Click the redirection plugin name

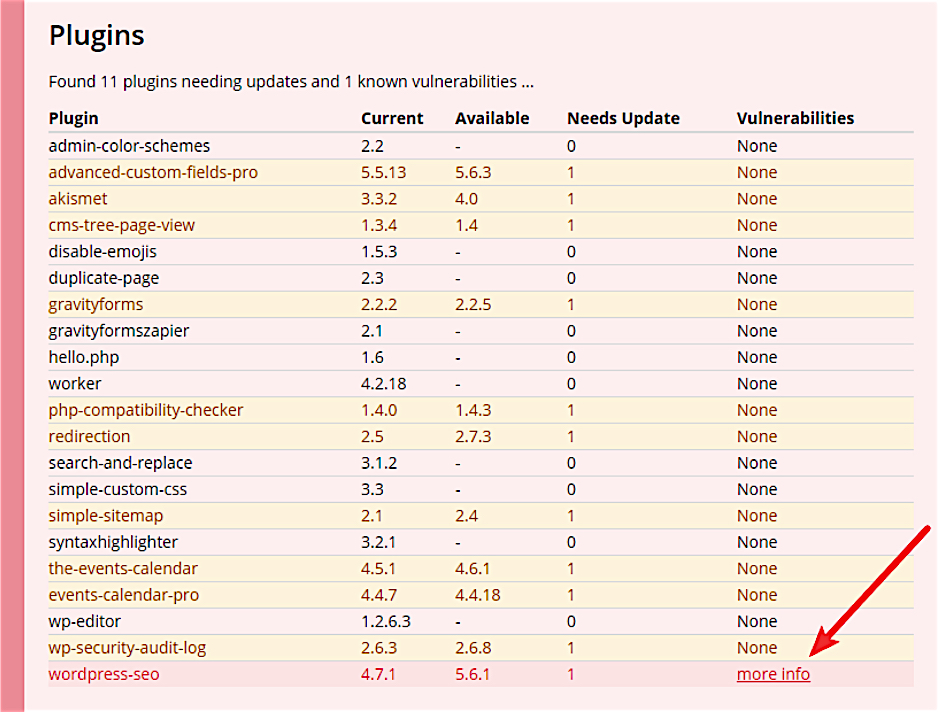(89, 437)
